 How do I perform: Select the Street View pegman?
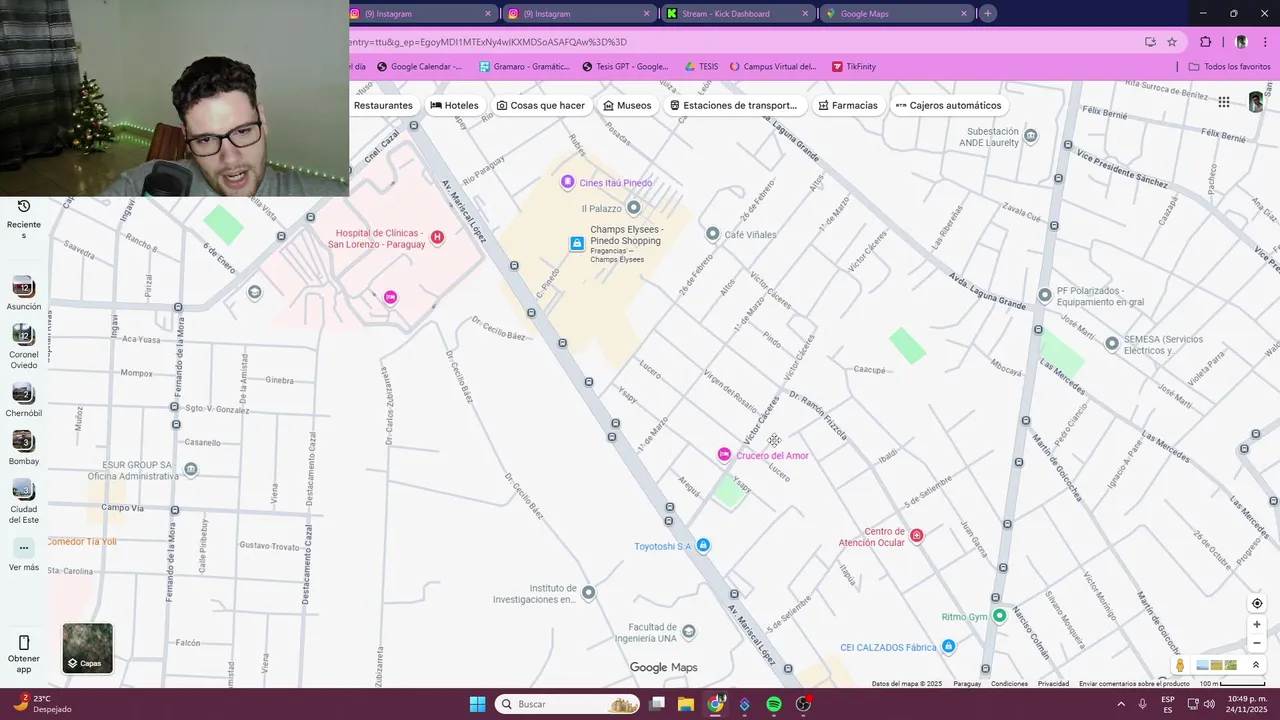tap(1180, 665)
